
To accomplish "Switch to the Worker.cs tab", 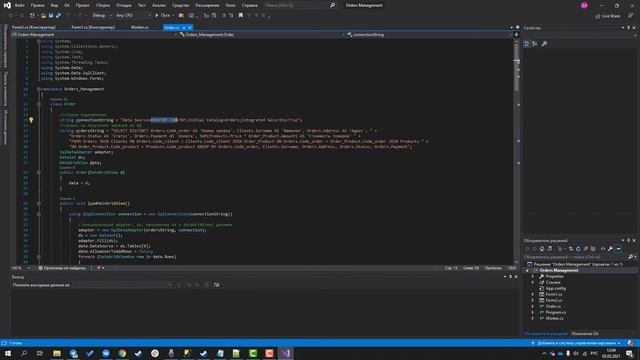I will (x=140, y=27).
